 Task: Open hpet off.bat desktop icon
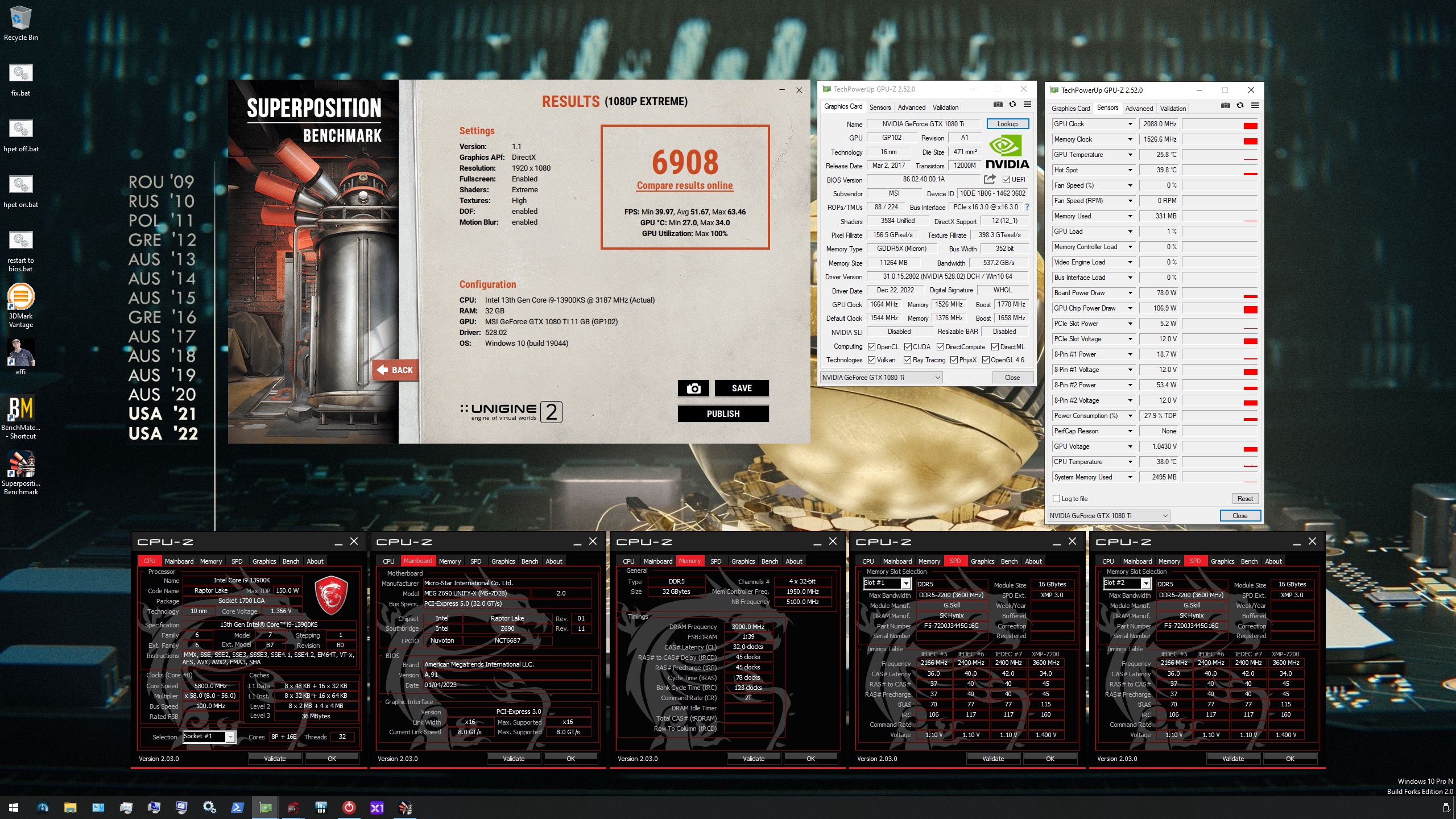(x=20, y=134)
